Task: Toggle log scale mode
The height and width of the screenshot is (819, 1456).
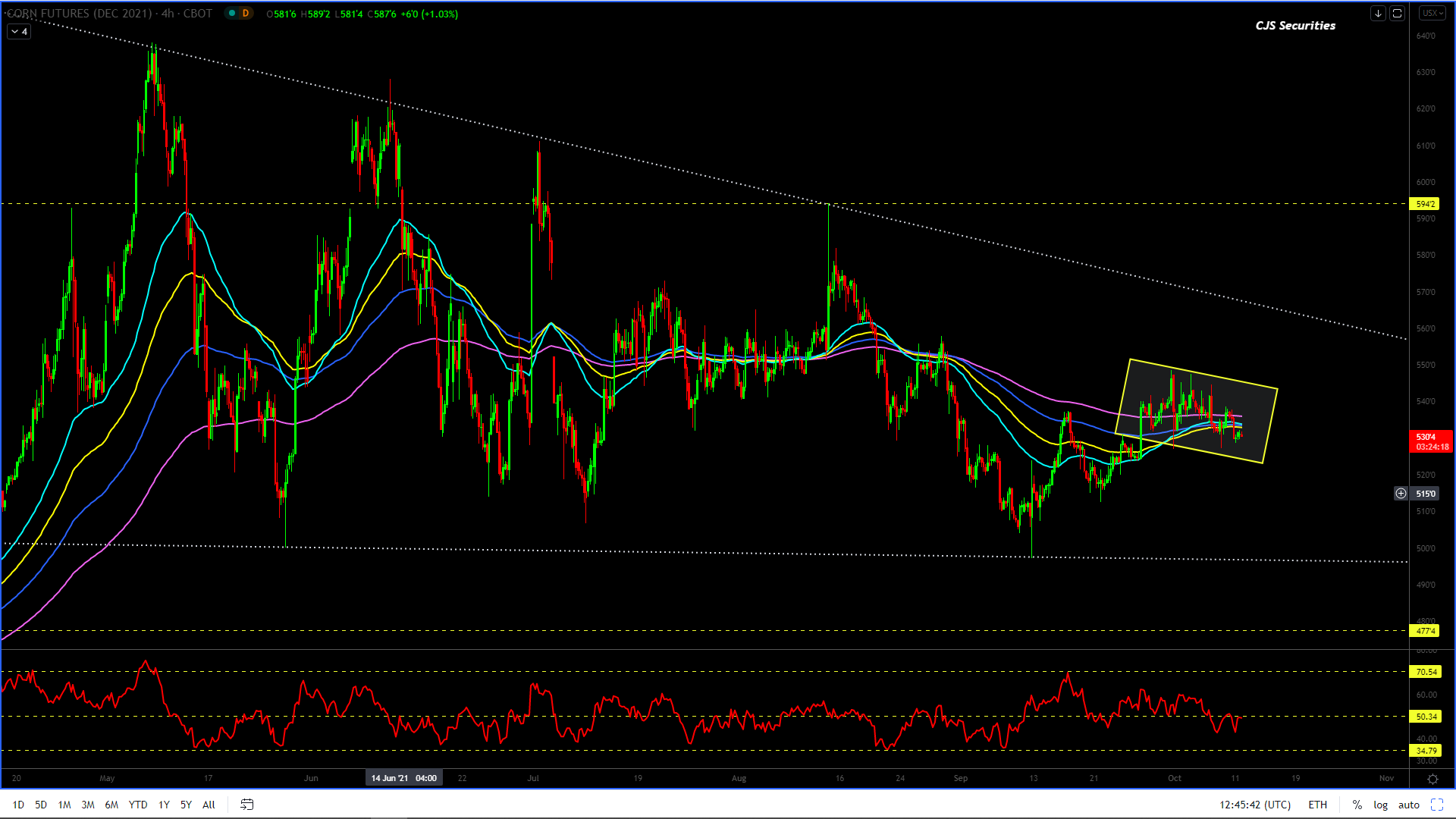Action: click(1380, 805)
